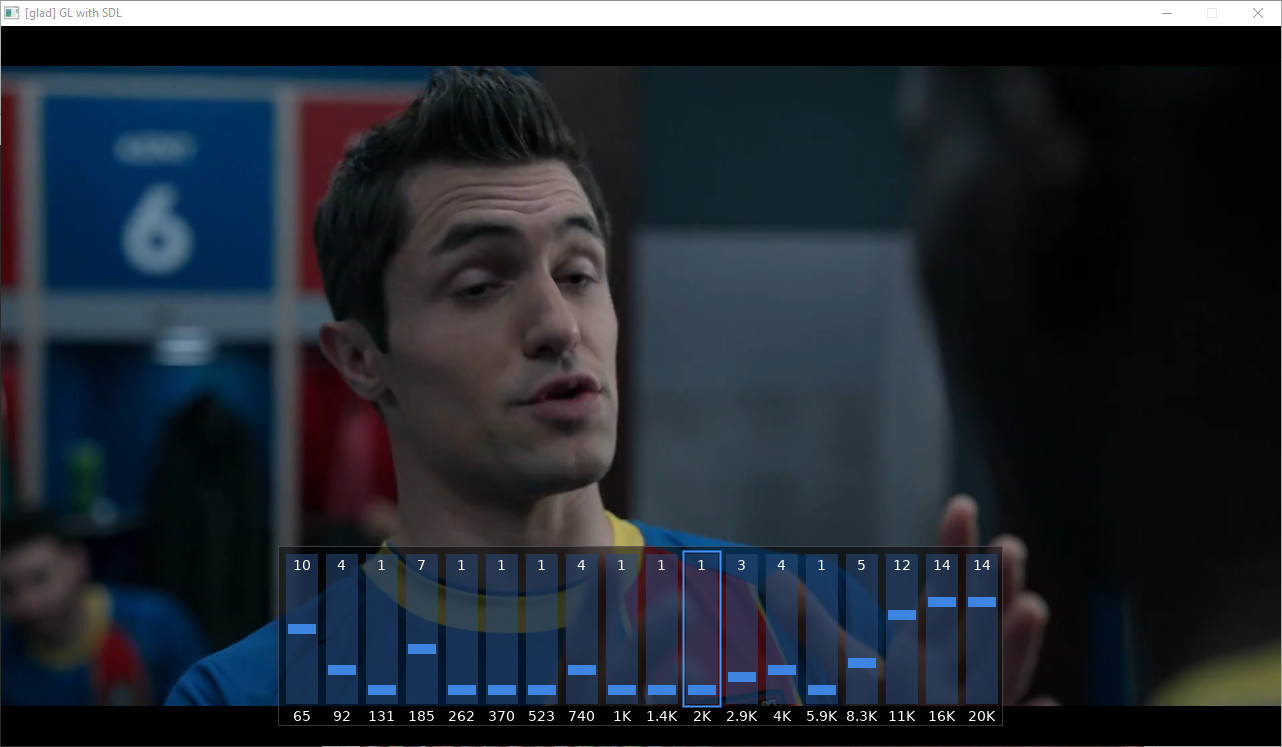
Task: Click the "185" frequency label text
Action: click(x=422, y=716)
